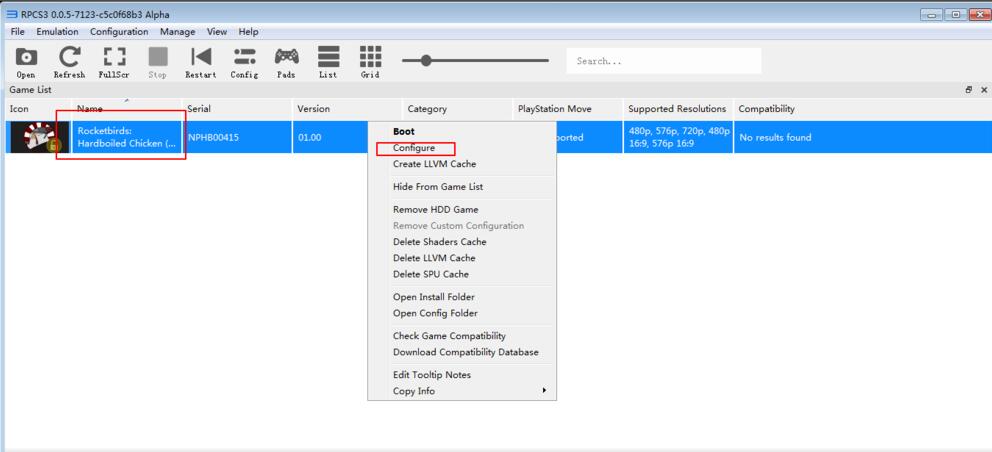Open the Configuration menu
Screen dimensions: 992x452
(119, 32)
